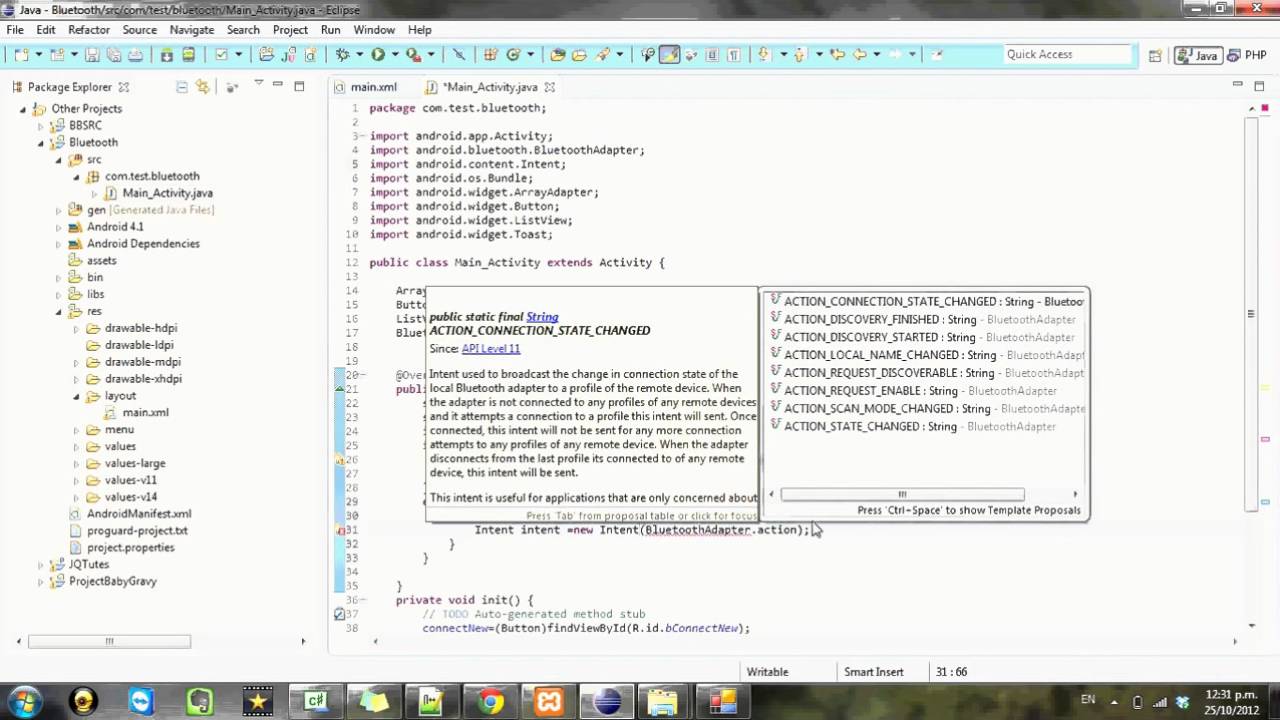
Task: Toggle Link with Editor in Package Explorer
Action: click(203, 87)
